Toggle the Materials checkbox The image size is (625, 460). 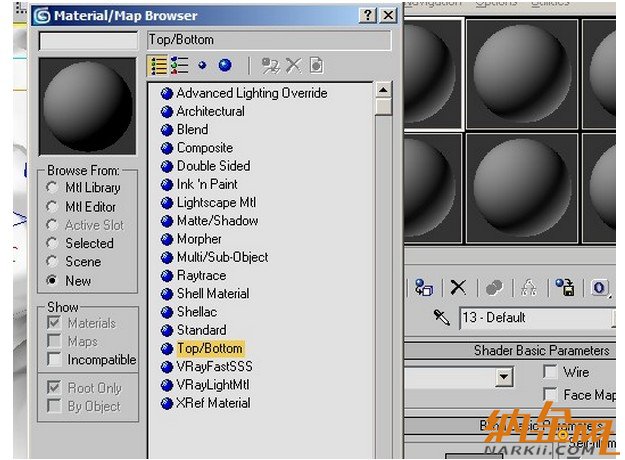54,323
